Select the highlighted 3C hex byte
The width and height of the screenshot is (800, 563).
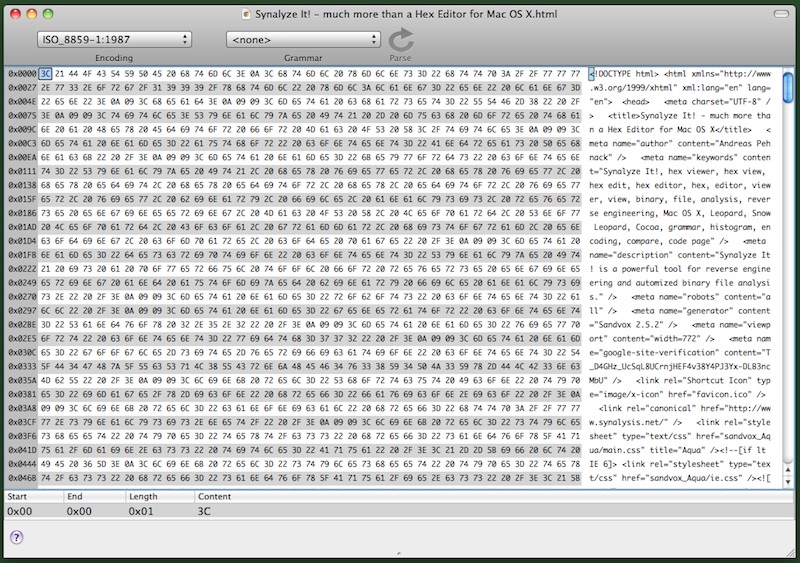coord(46,74)
